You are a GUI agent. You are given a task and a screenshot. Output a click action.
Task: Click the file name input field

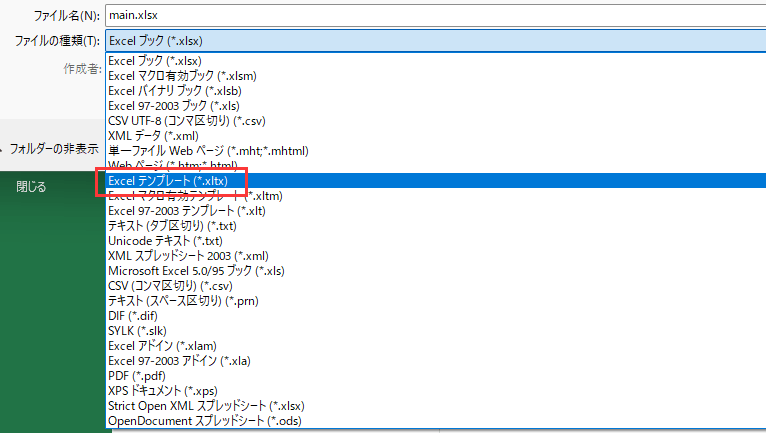[x=430, y=15]
